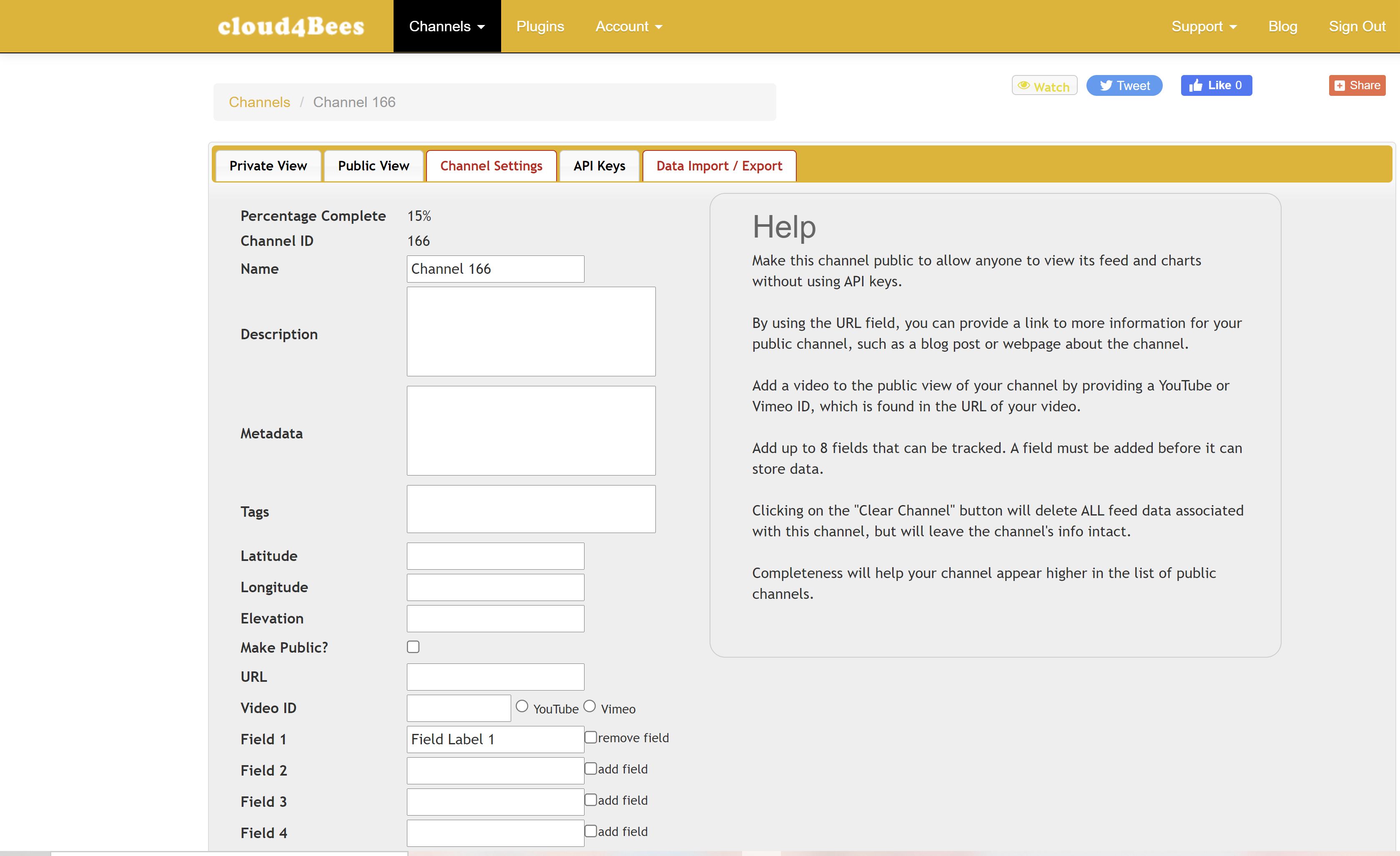The image size is (1400, 856).
Task: Switch to the Public View tab
Action: tap(373, 166)
